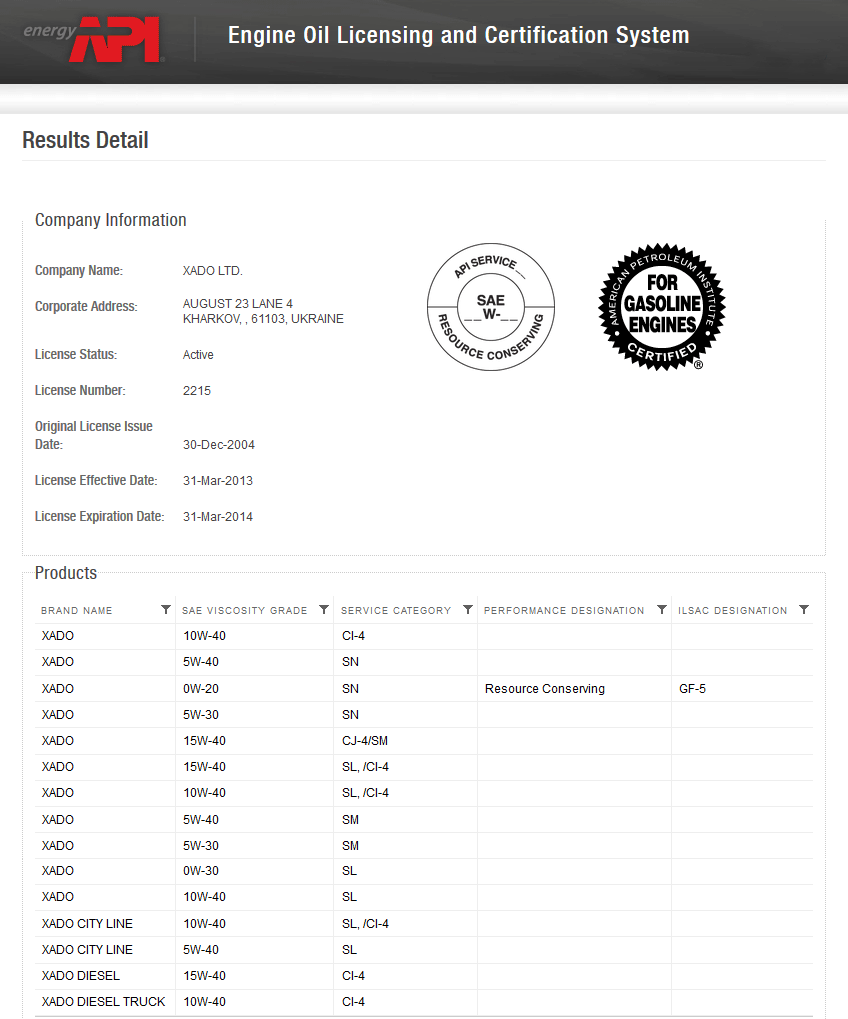Sort by the ILSAC Designation header
This screenshot has height=1019, width=848.
coord(732,611)
